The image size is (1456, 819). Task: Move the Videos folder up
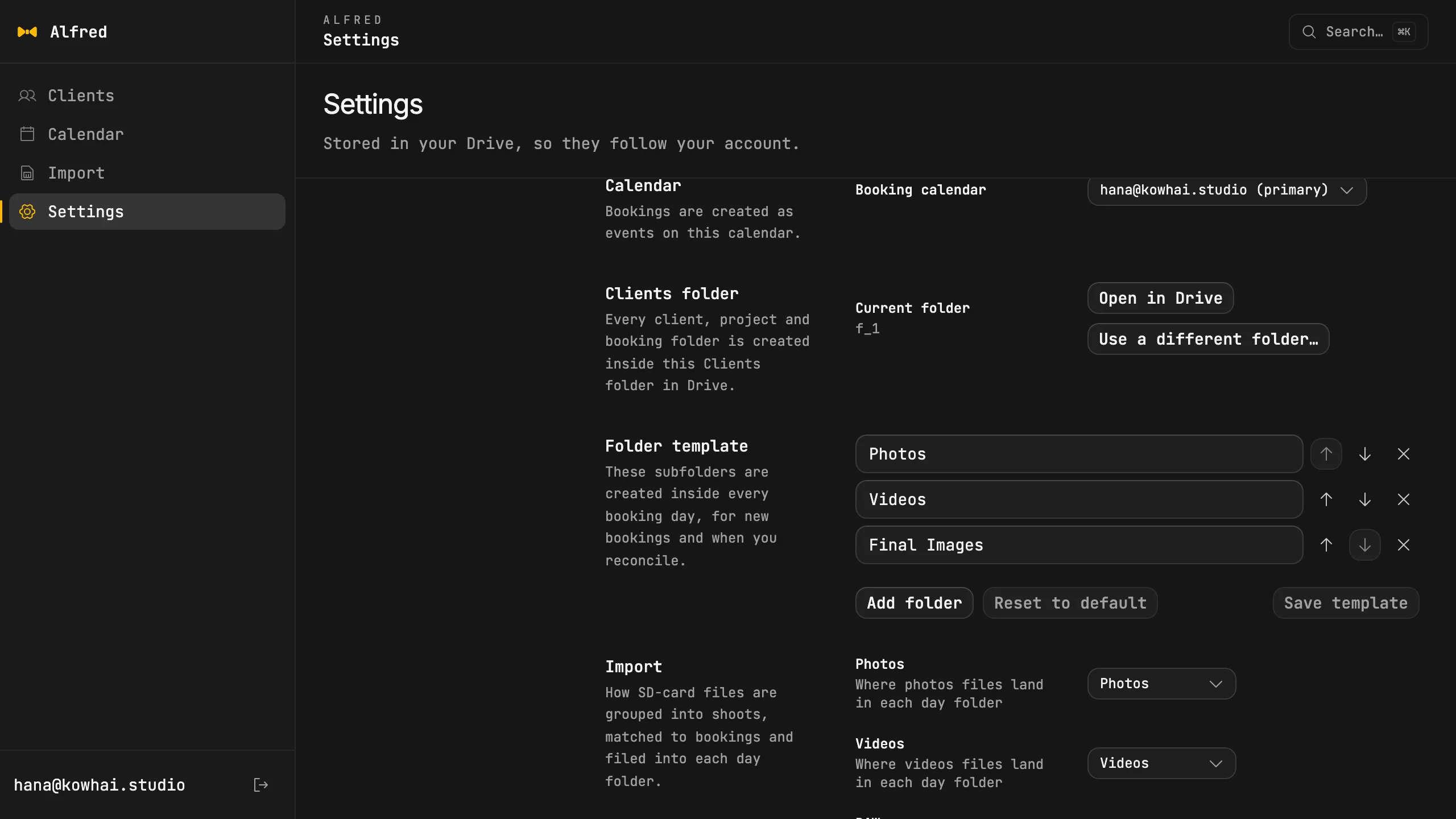pos(1326,499)
